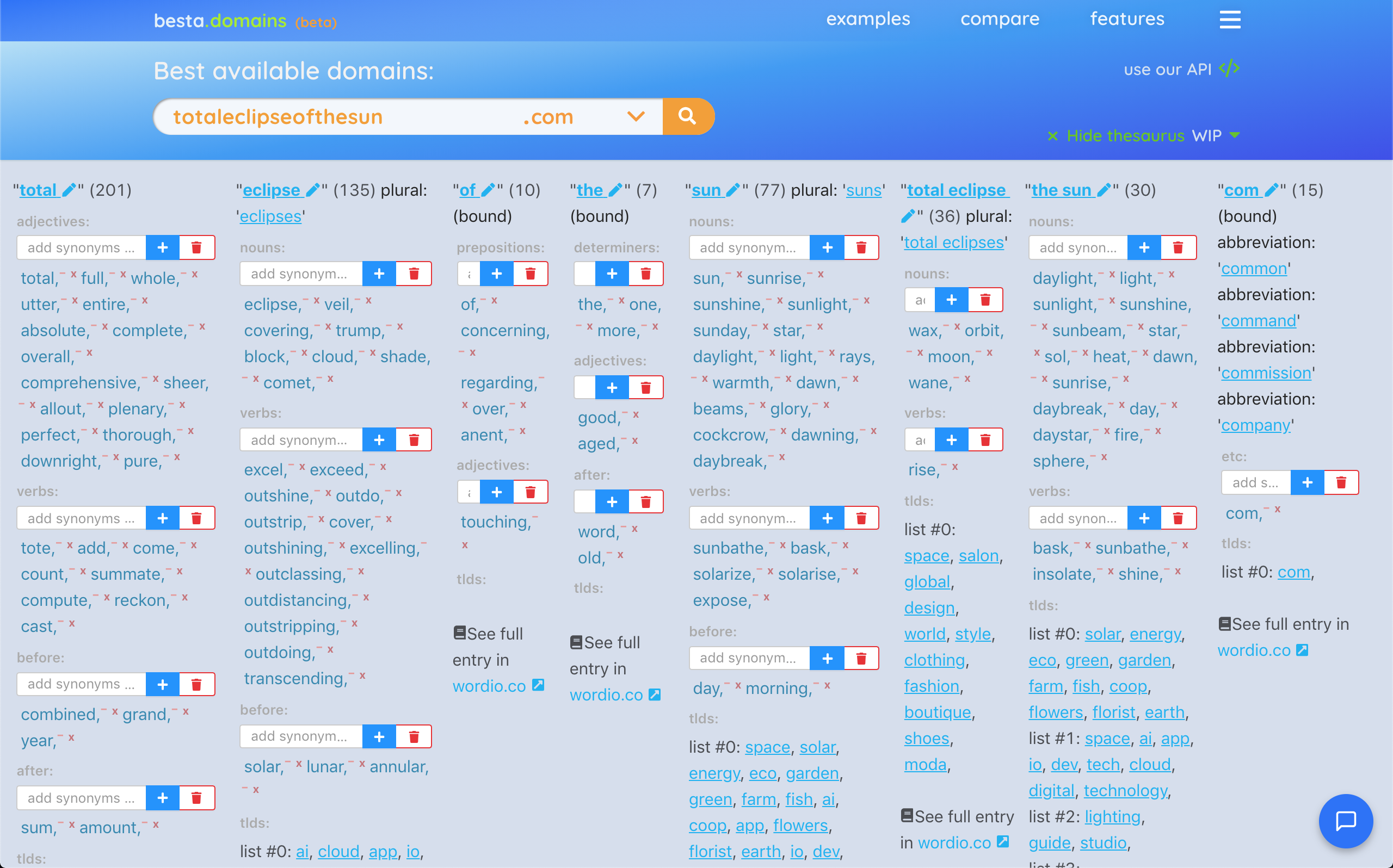Open the features menu item
This screenshot has height=868, width=1393.
coord(1126,19)
